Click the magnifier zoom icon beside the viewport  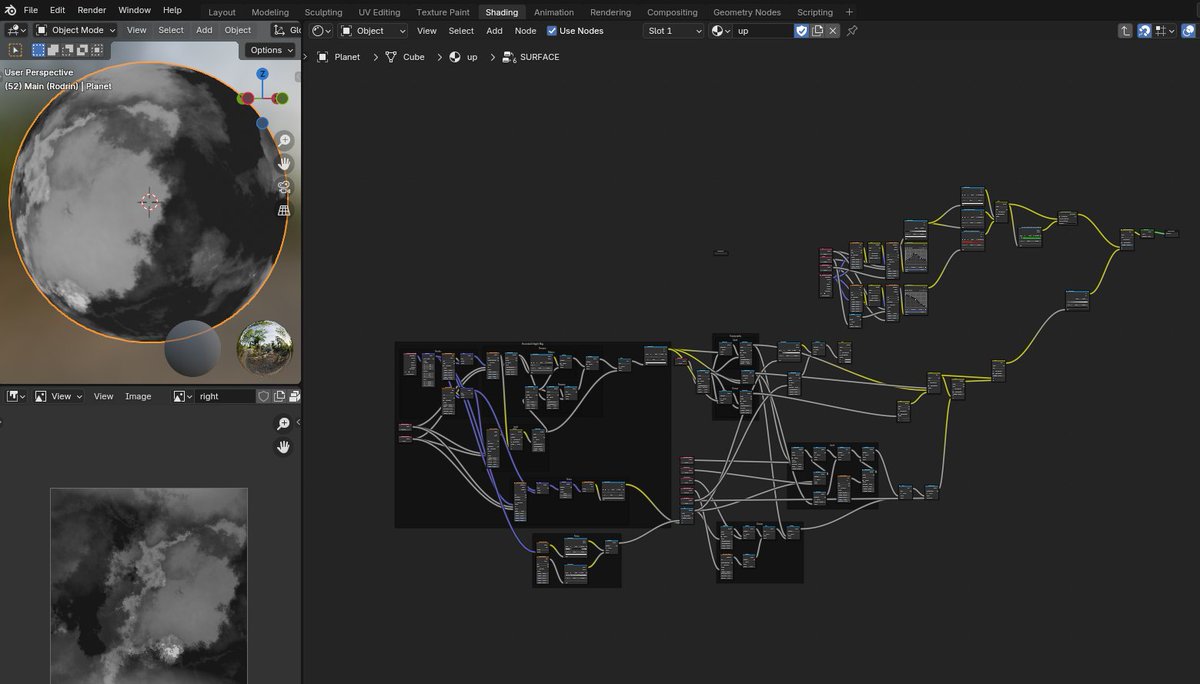(285, 141)
